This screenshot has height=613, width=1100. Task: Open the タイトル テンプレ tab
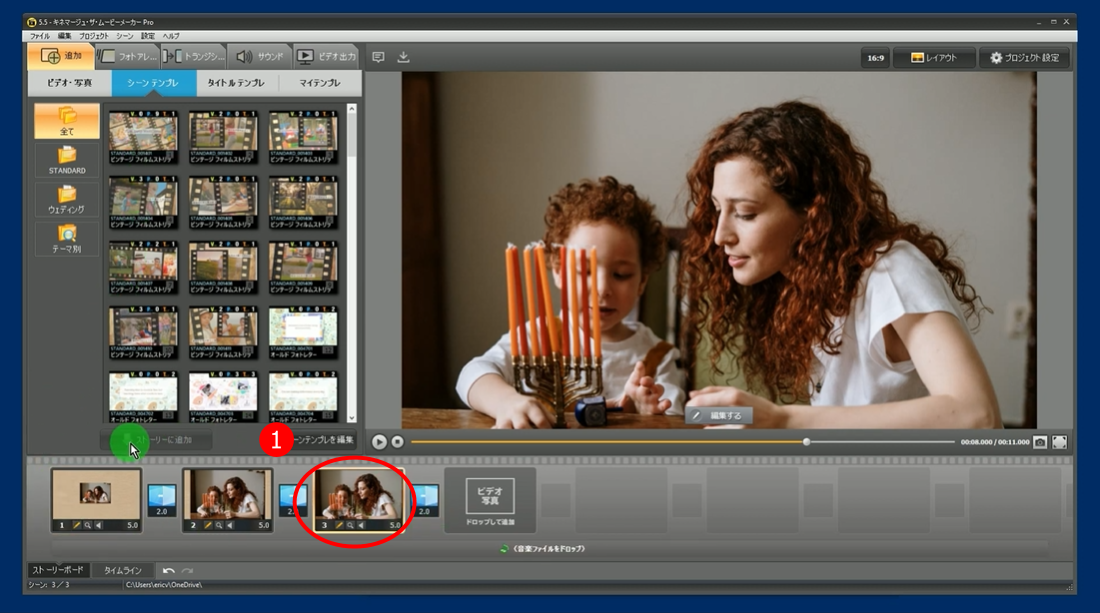(237, 83)
